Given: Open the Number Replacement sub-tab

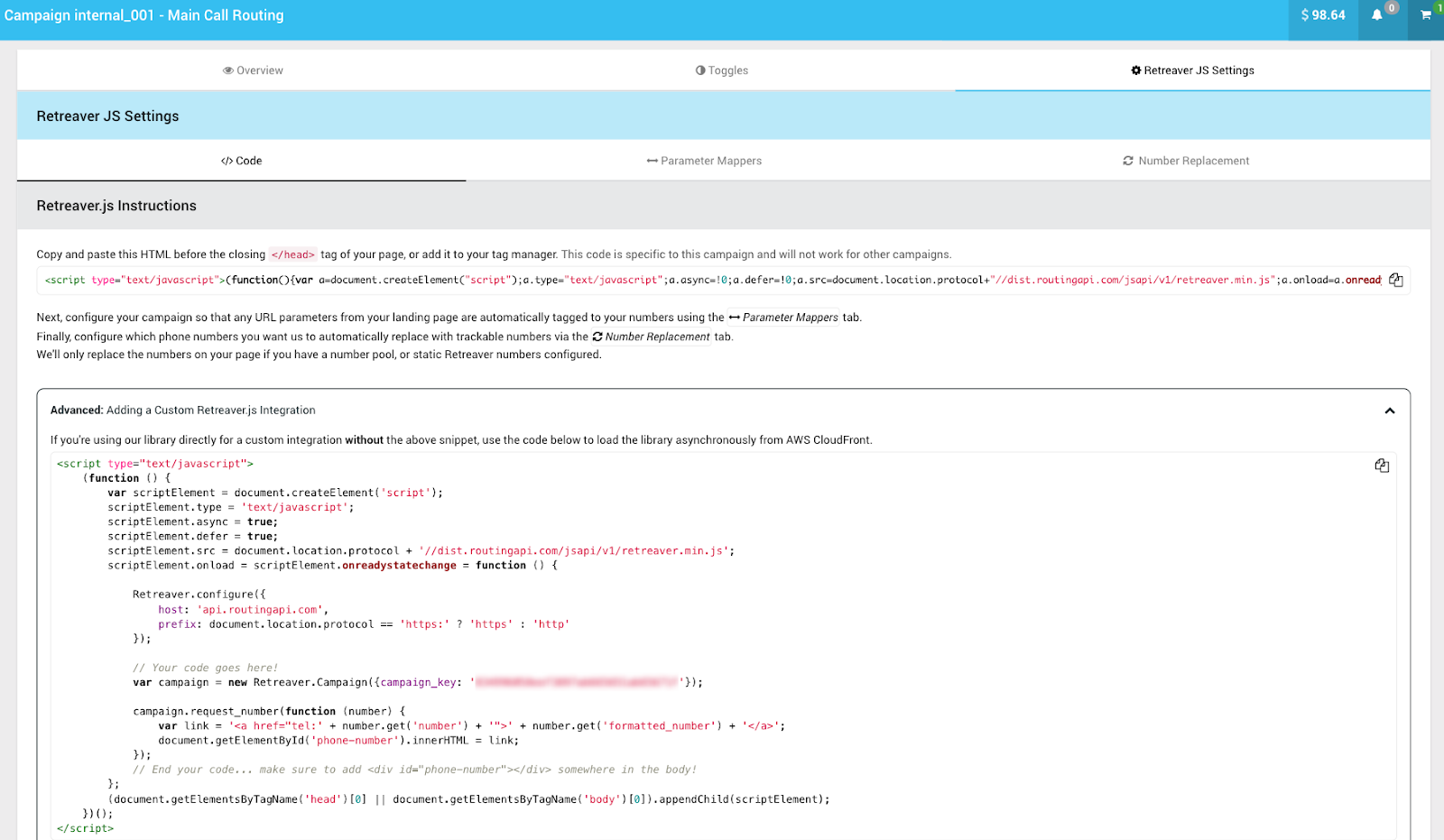Looking at the screenshot, I should click(x=1186, y=161).
